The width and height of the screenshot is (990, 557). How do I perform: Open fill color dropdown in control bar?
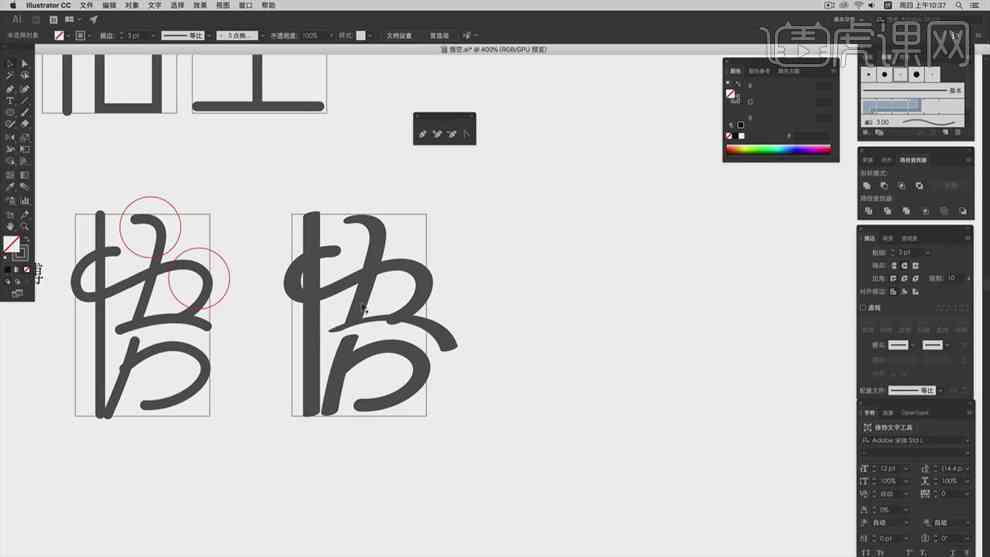click(x=68, y=35)
